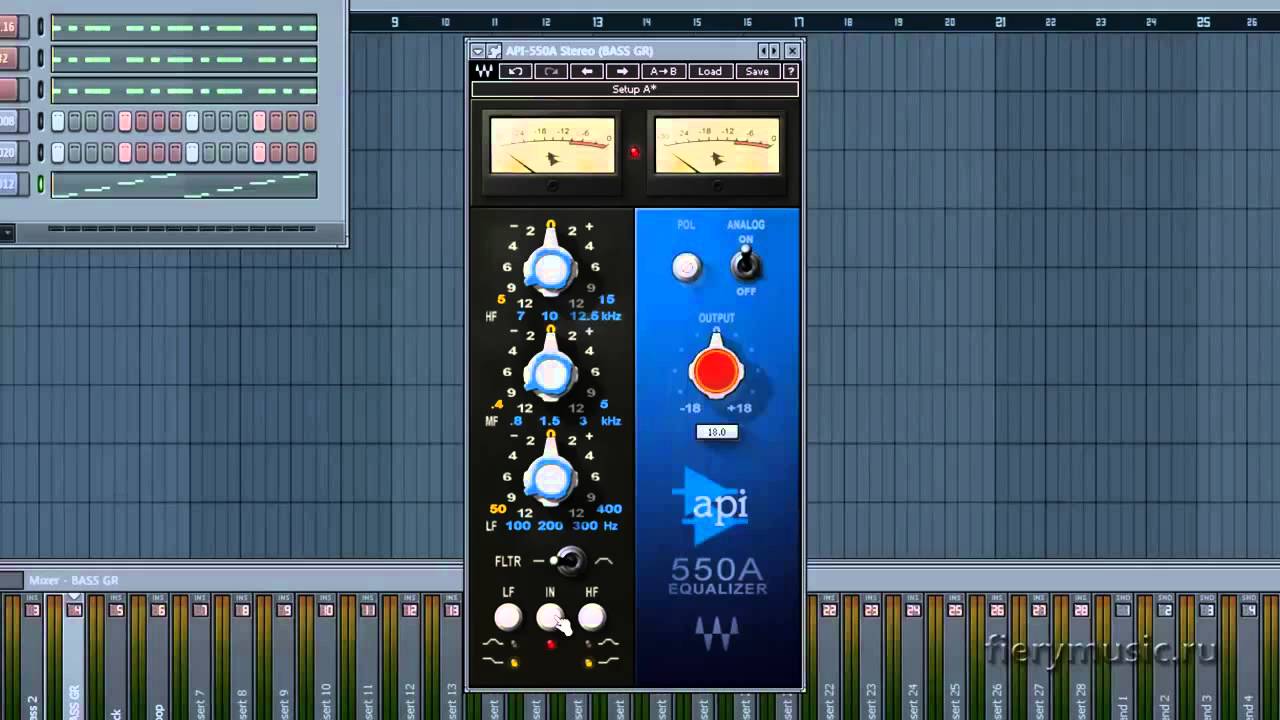The height and width of the screenshot is (720, 1280).
Task: Select the 10 kHz HF frequency
Action: [x=549, y=316]
